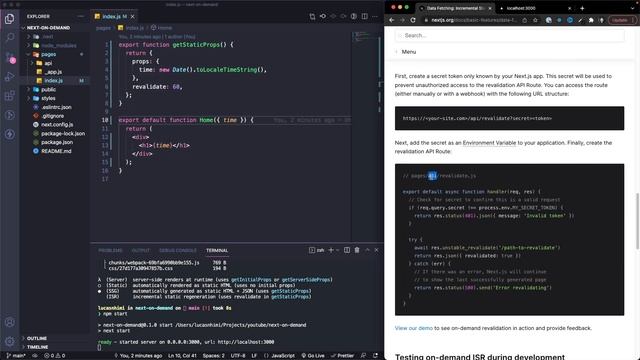This screenshot has width=640, height=360.
Task: Click 'Ln 10, Col 41' in status bar
Action: [182, 356]
